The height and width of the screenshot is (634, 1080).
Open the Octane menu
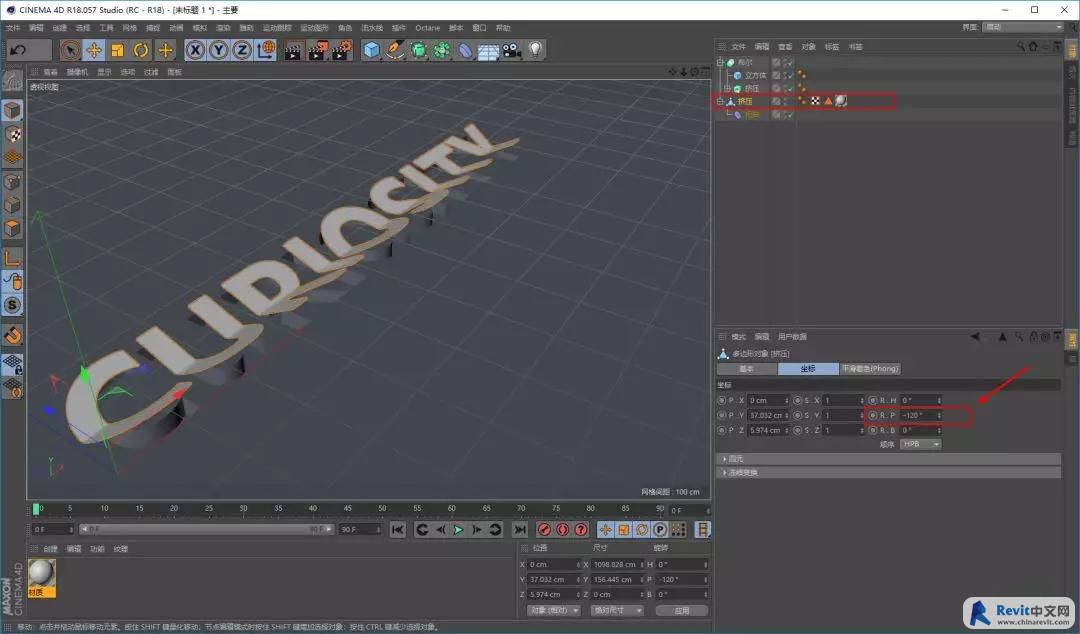pos(427,28)
